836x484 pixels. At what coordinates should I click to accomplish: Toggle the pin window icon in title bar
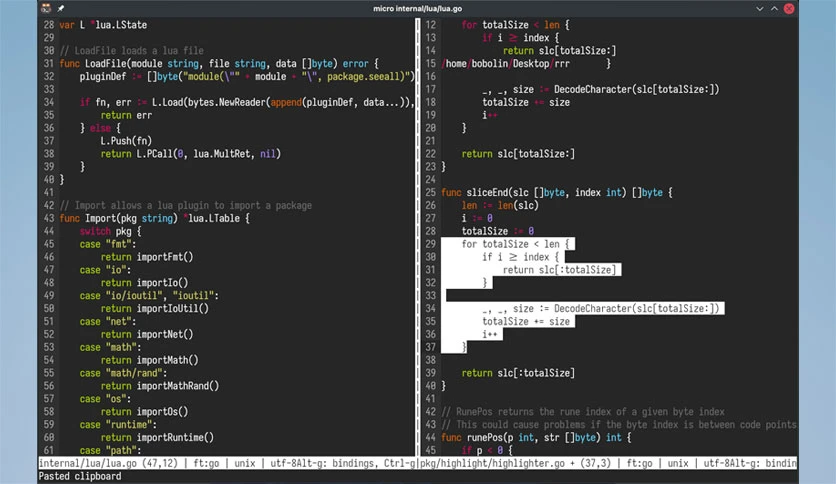pos(61,8)
